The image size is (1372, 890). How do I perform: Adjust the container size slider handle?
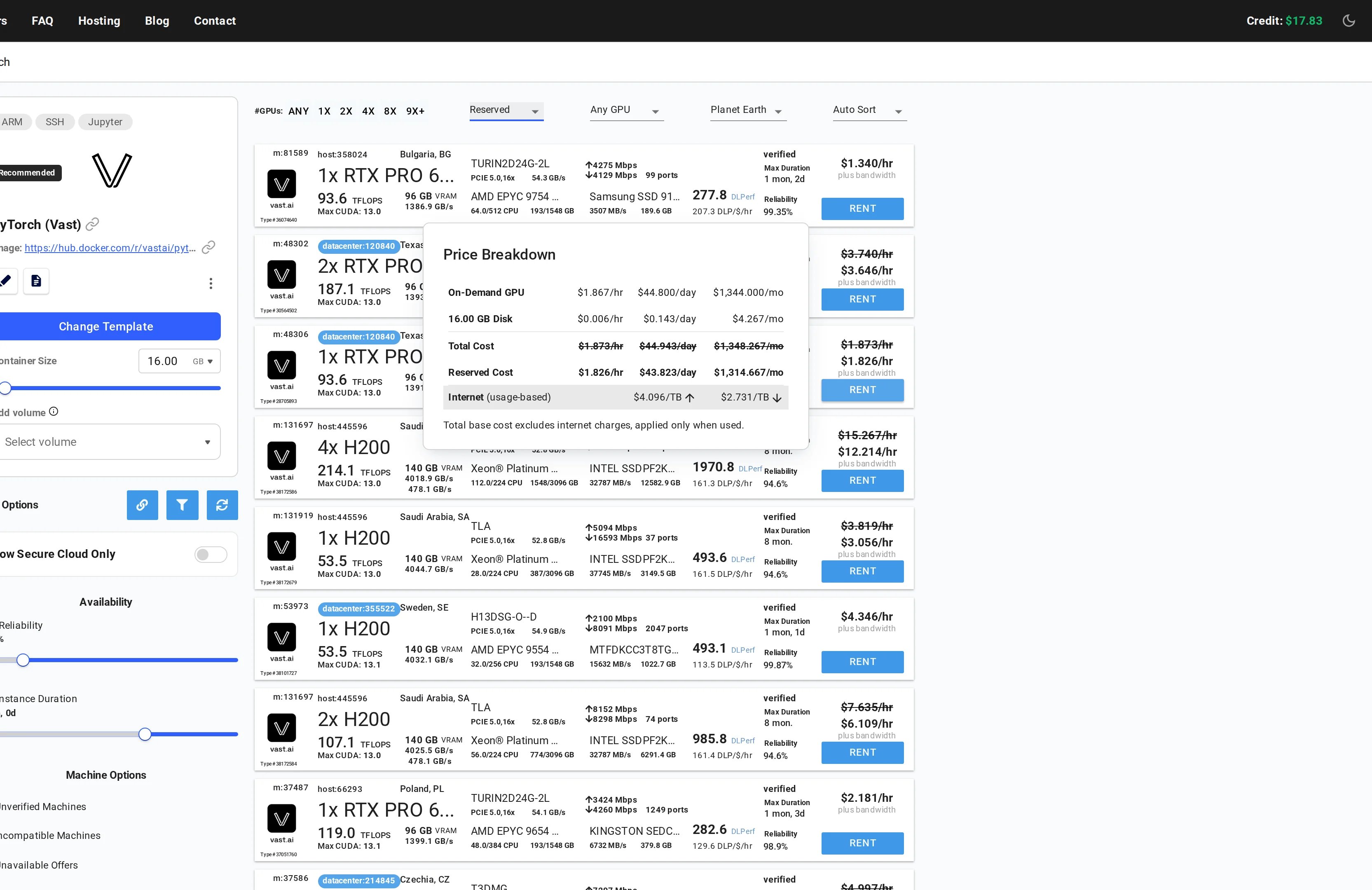pos(5,388)
